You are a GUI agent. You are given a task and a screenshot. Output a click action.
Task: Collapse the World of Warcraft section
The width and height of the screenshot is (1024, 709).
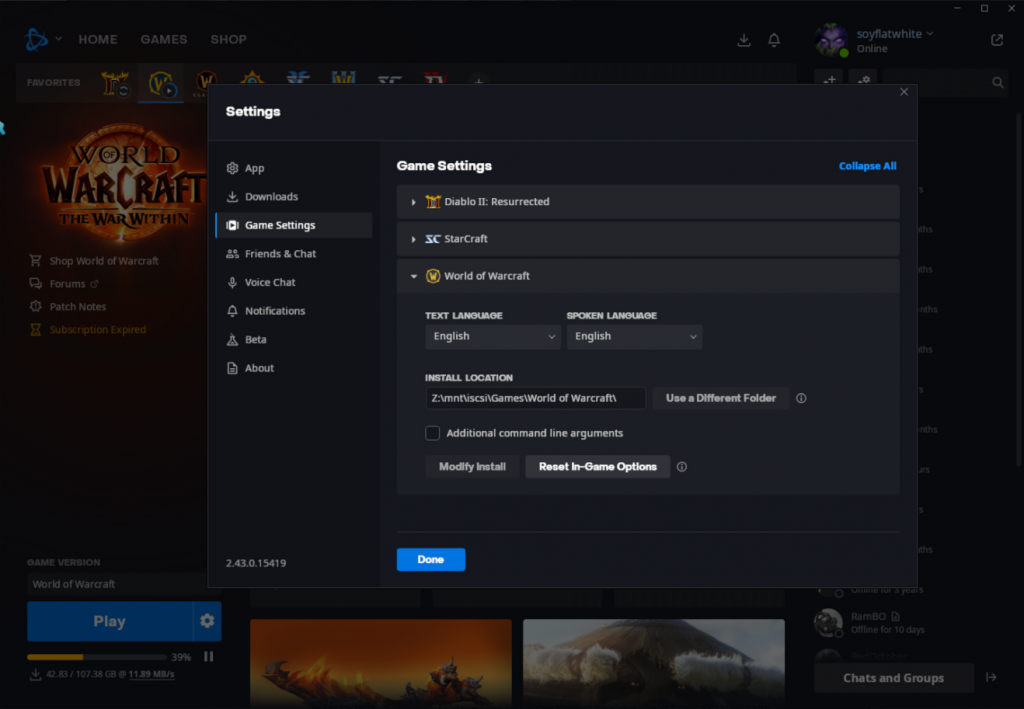(413, 276)
